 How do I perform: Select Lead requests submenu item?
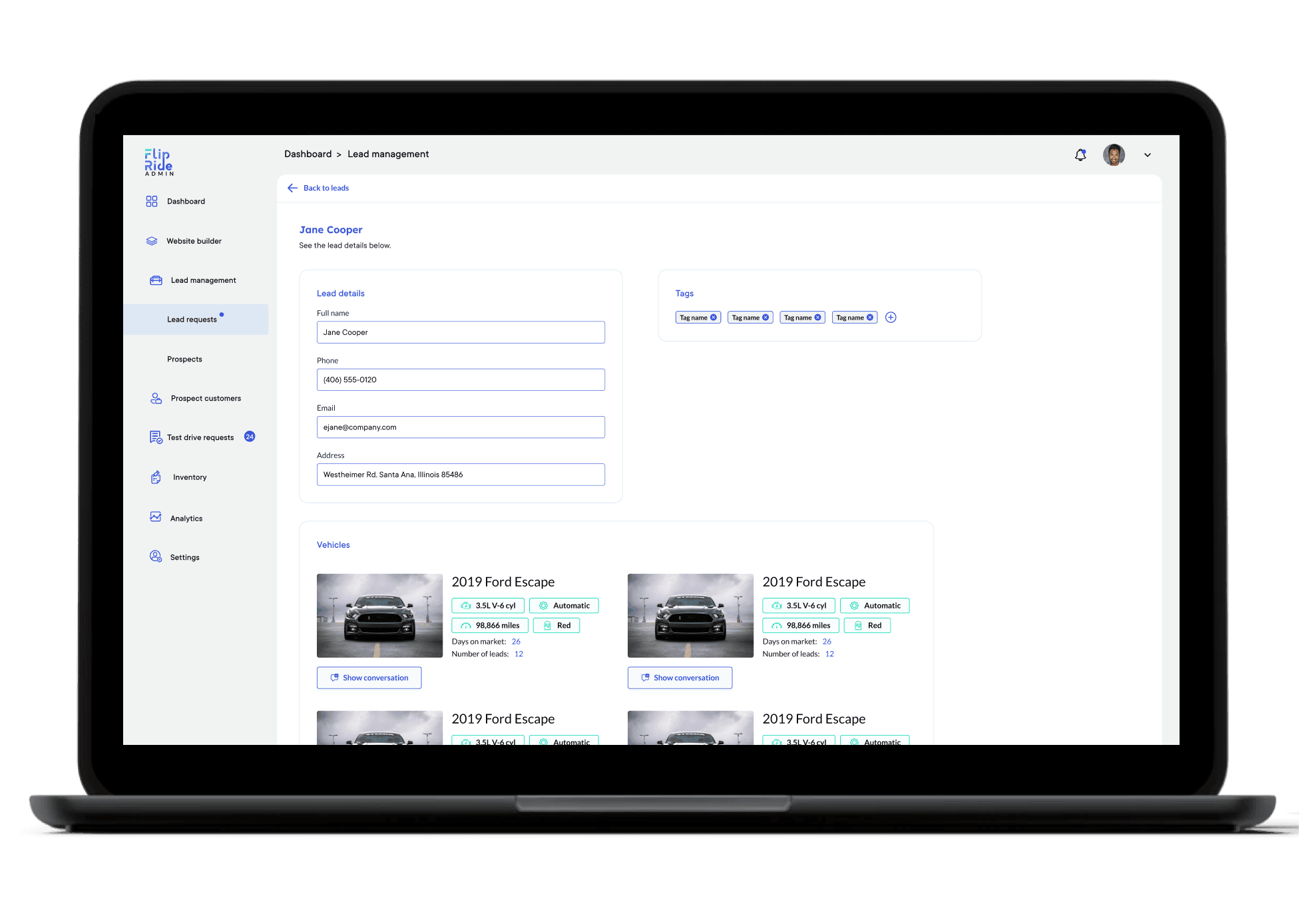(x=196, y=320)
